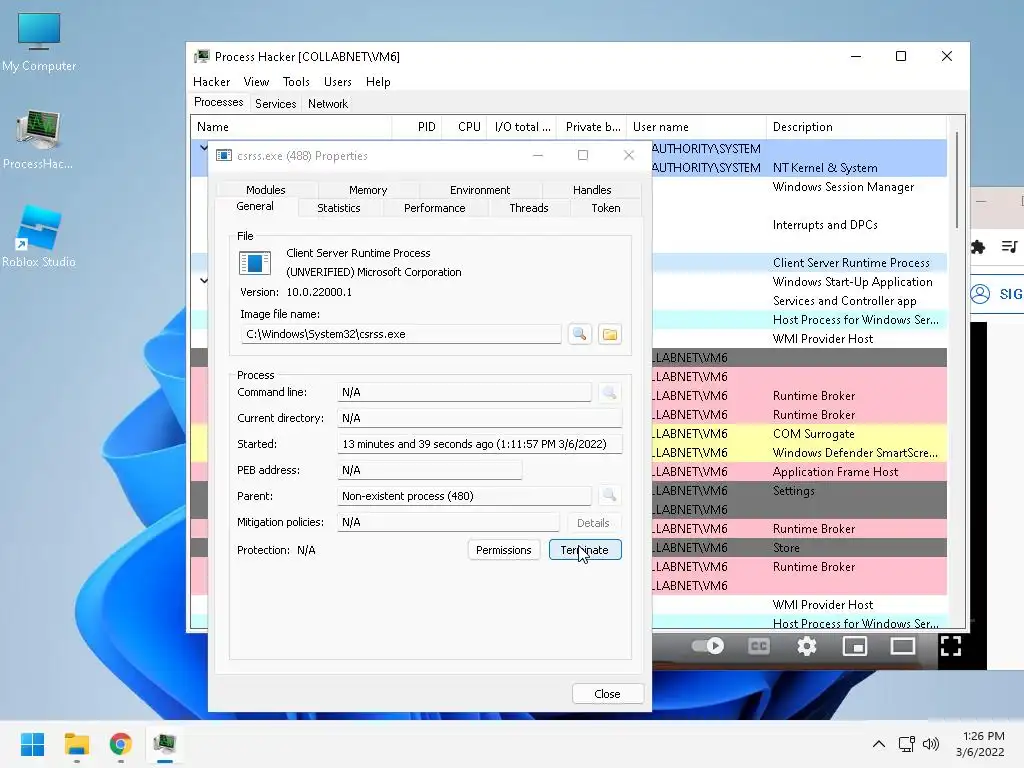Click the theater mode icon on video player
Screen dimensions: 1024x768
coord(903,647)
